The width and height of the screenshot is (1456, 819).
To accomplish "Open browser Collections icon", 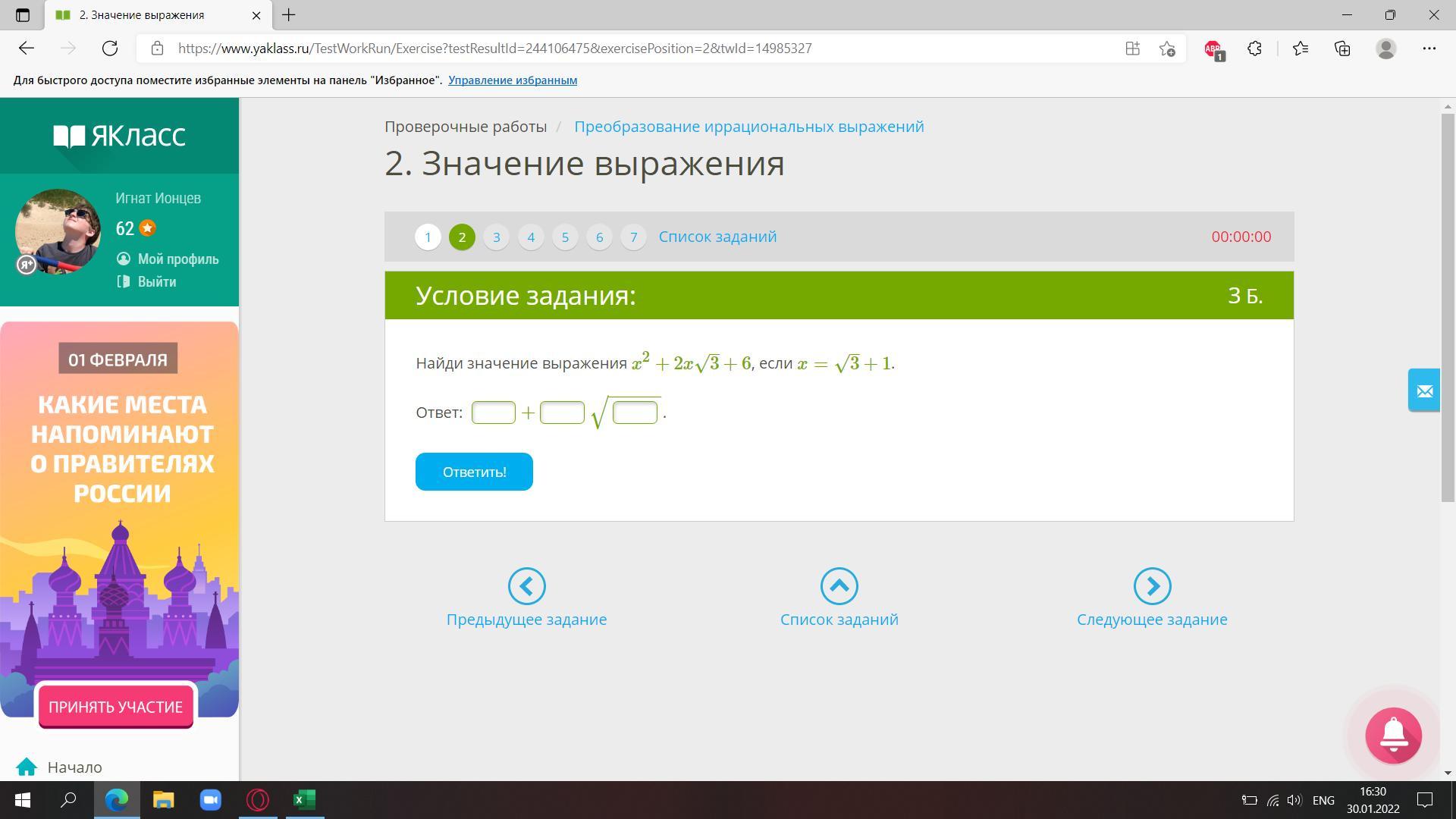I will (1342, 49).
